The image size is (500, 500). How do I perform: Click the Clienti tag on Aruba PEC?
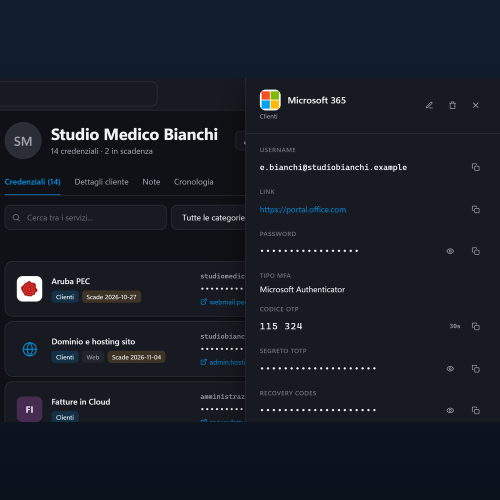(x=65, y=297)
